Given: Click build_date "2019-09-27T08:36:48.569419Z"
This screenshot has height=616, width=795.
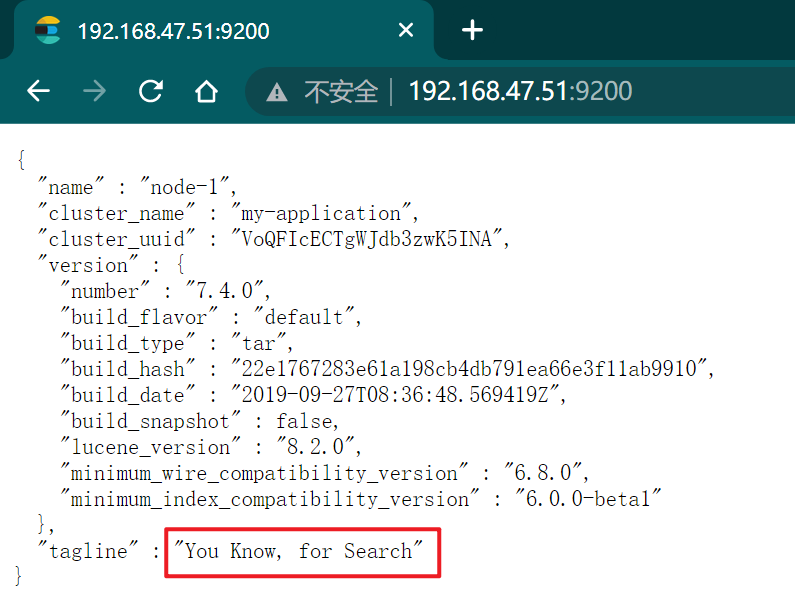Looking at the screenshot, I should [394, 394].
